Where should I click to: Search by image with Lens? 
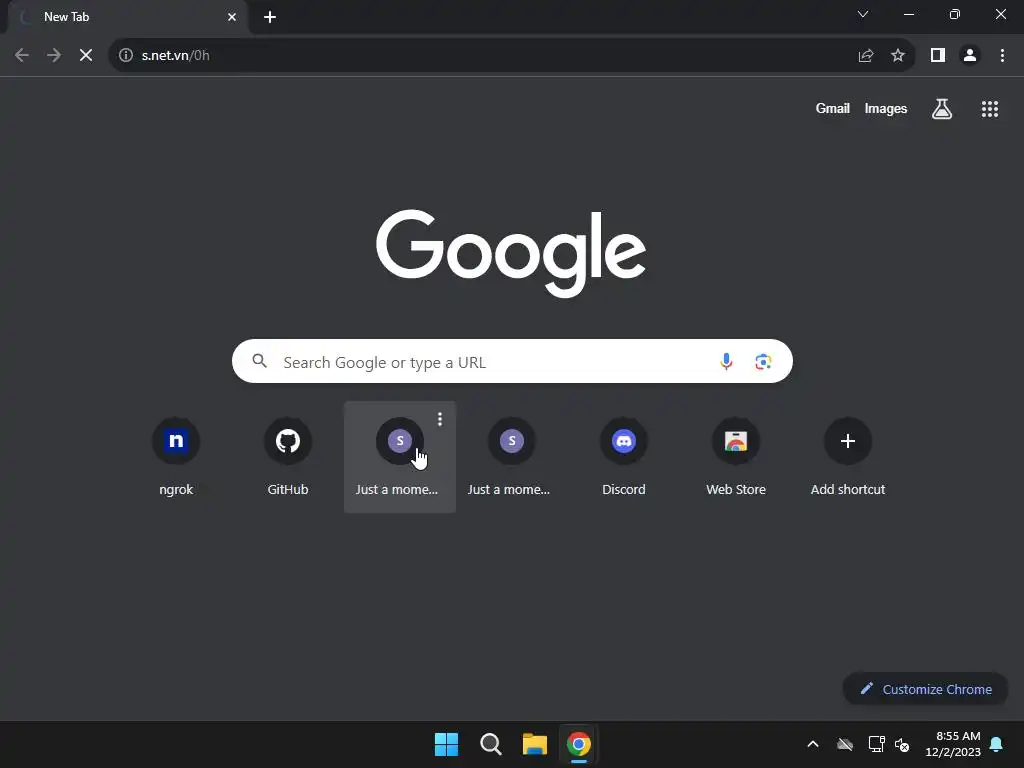(763, 361)
